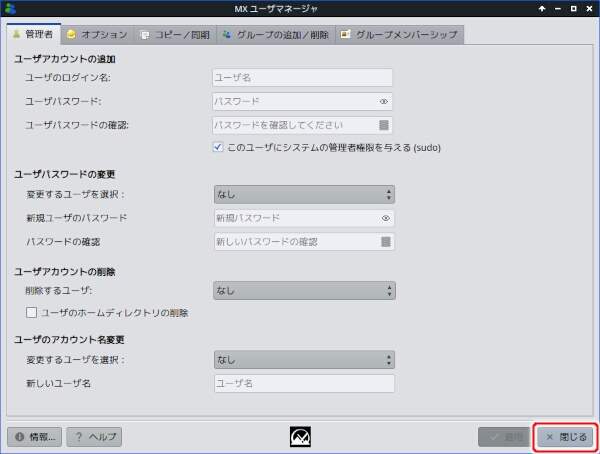Click the ヘルプ button
The height and width of the screenshot is (454, 600).
95,437
